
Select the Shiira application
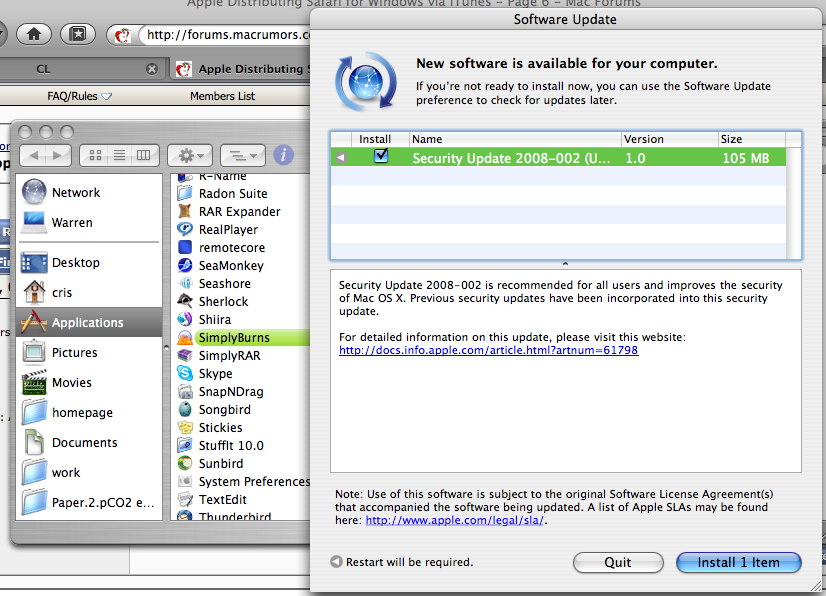pos(214,319)
